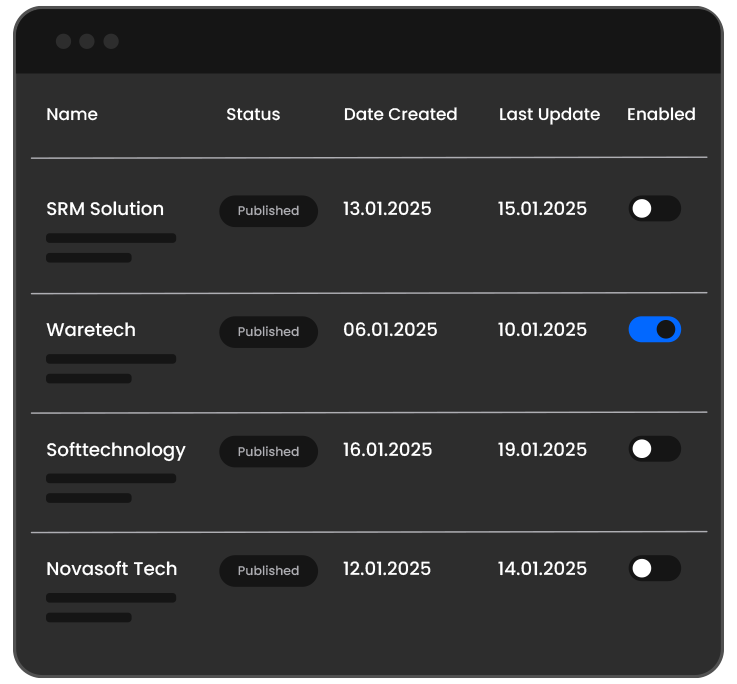Turn on the Softtechnology enabled switch
The width and height of the screenshot is (737, 684).
tap(654, 449)
